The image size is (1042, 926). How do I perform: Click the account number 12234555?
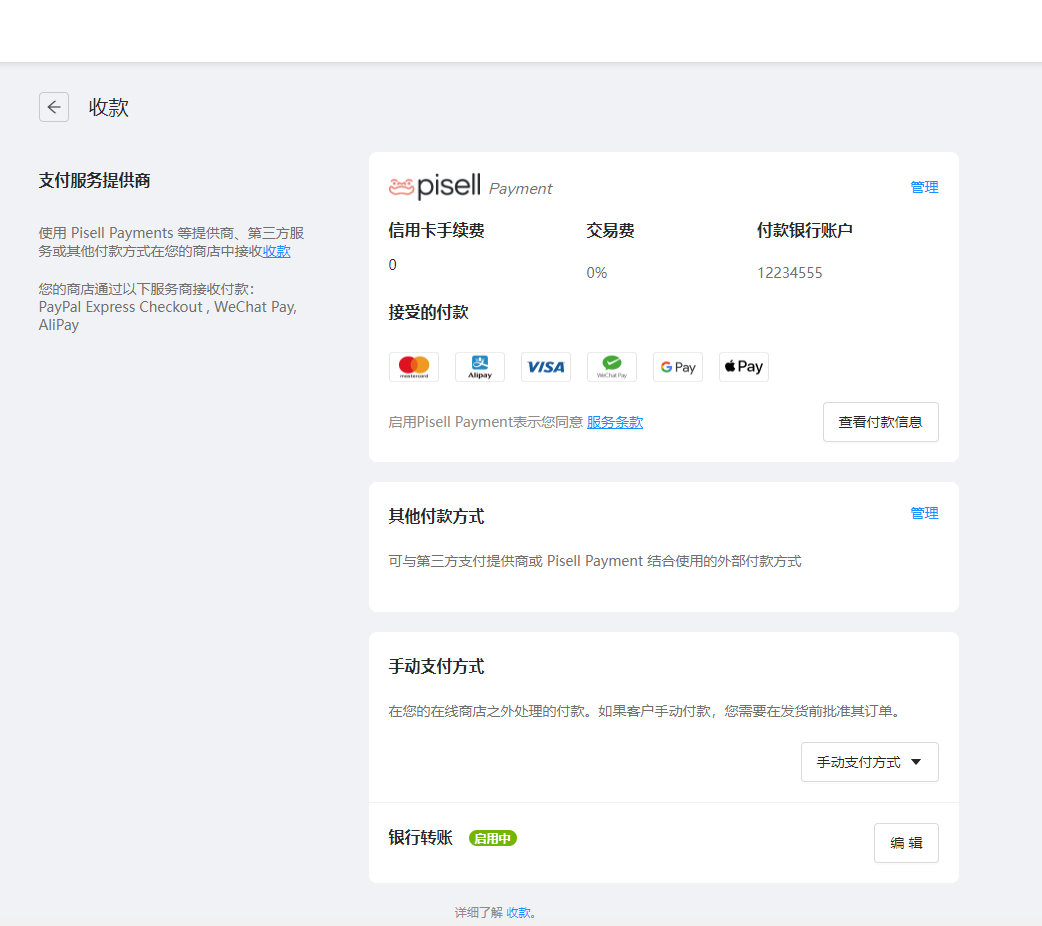[789, 273]
